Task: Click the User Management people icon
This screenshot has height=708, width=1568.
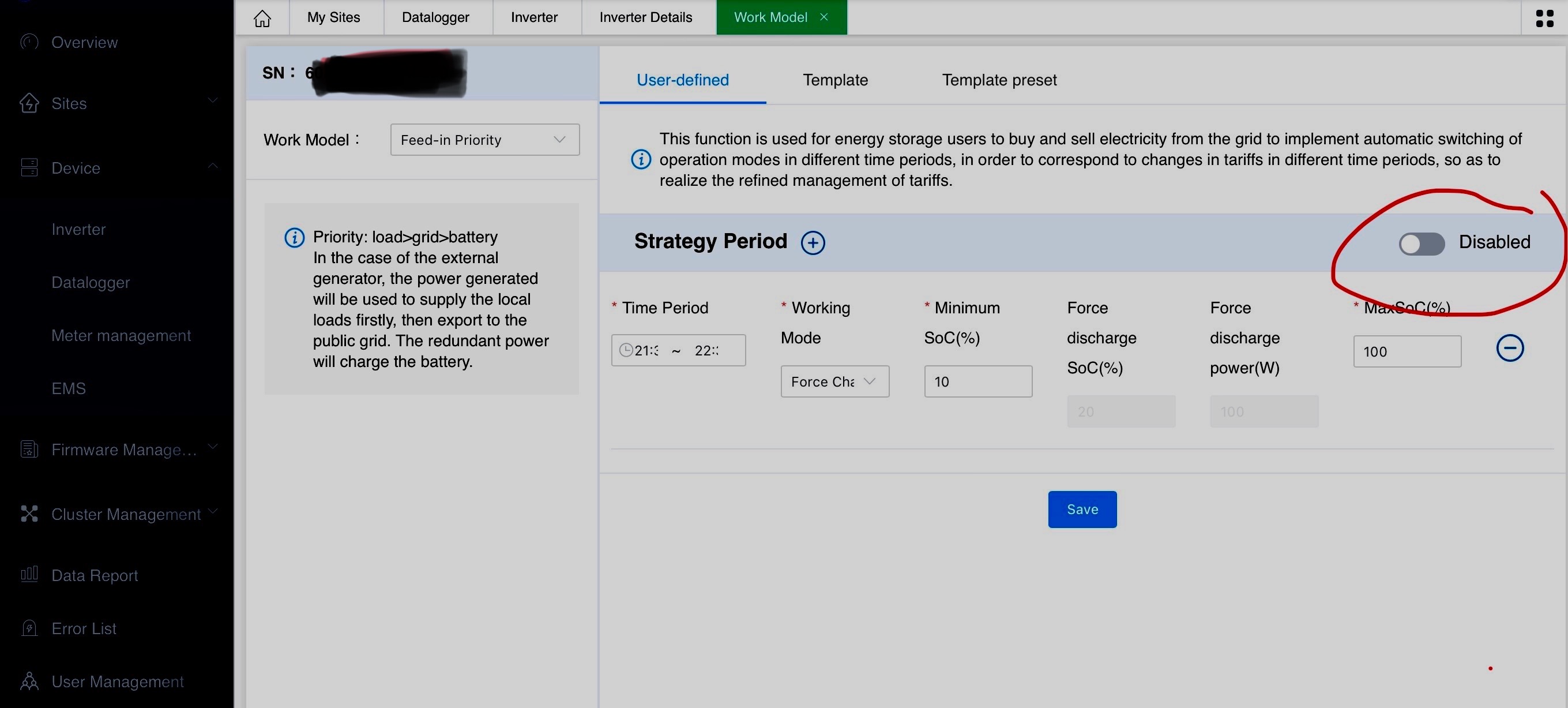Action: pyautogui.click(x=29, y=681)
